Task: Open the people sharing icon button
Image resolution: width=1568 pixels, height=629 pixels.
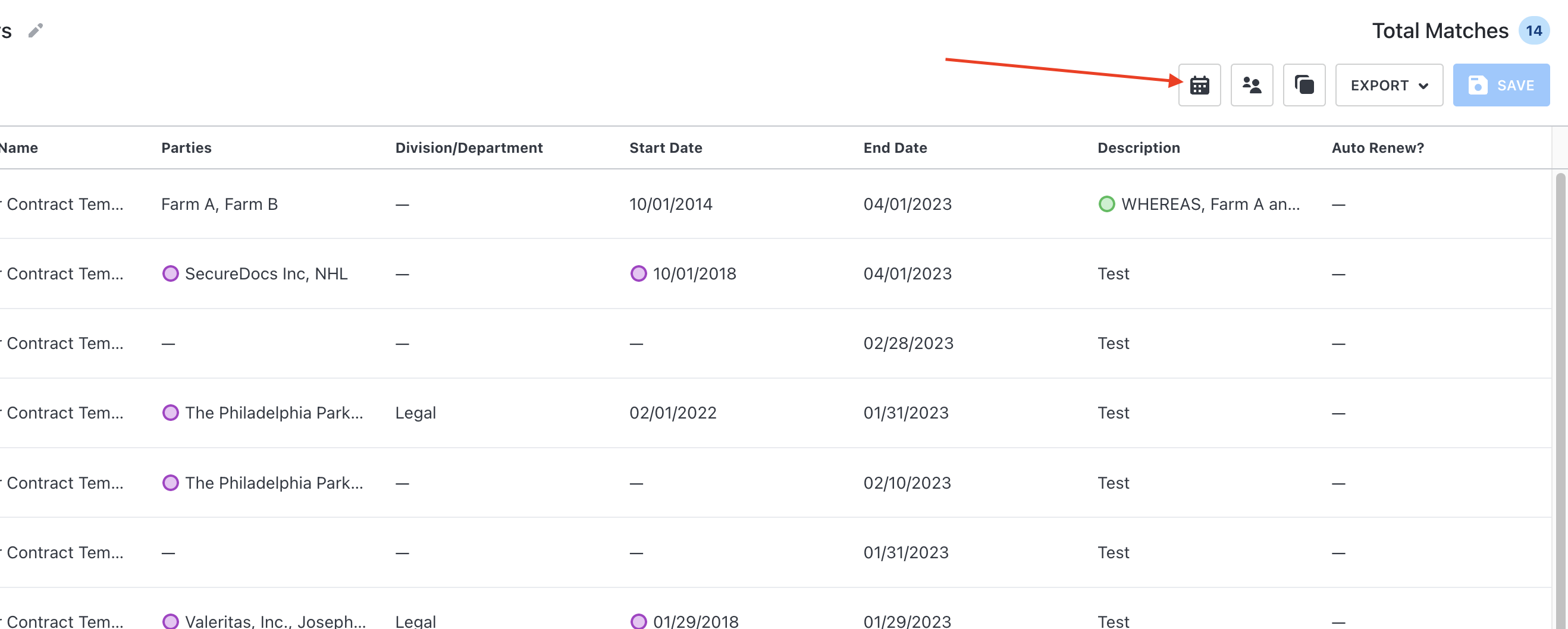Action: coord(1252,85)
